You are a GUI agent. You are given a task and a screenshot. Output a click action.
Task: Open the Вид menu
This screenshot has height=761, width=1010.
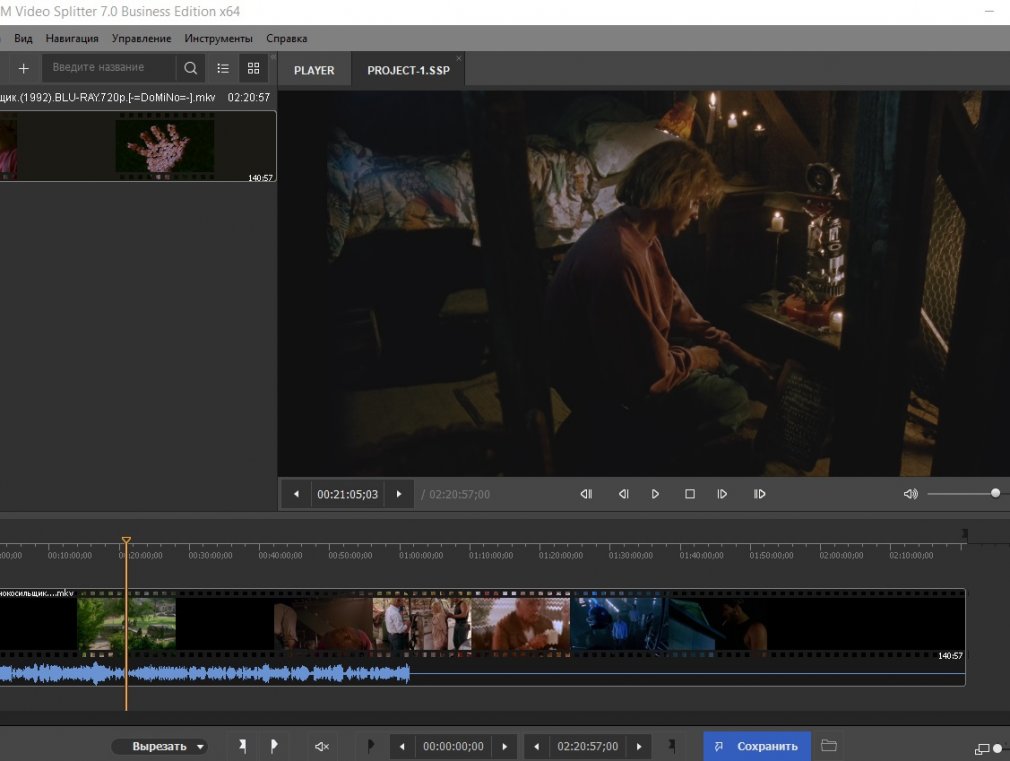[x=23, y=39]
